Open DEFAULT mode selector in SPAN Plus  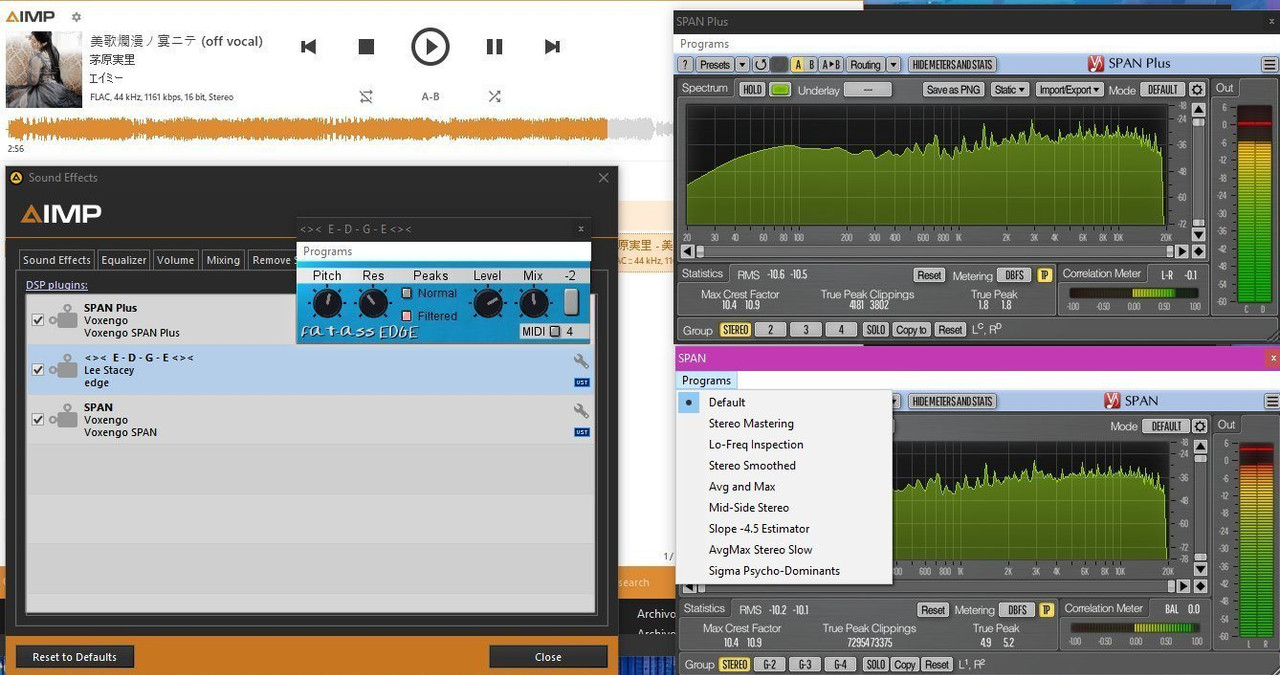pos(1163,89)
